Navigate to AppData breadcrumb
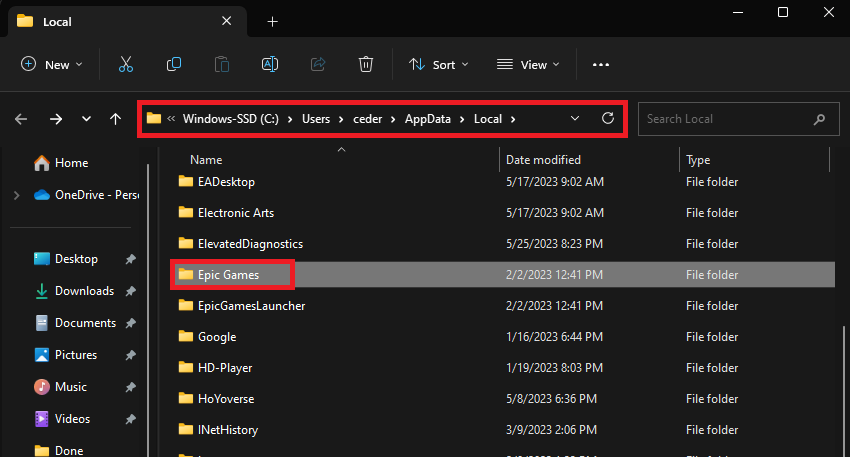Image resolution: width=850 pixels, height=457 pixels. pyautogui.click(x=428, y=119)
